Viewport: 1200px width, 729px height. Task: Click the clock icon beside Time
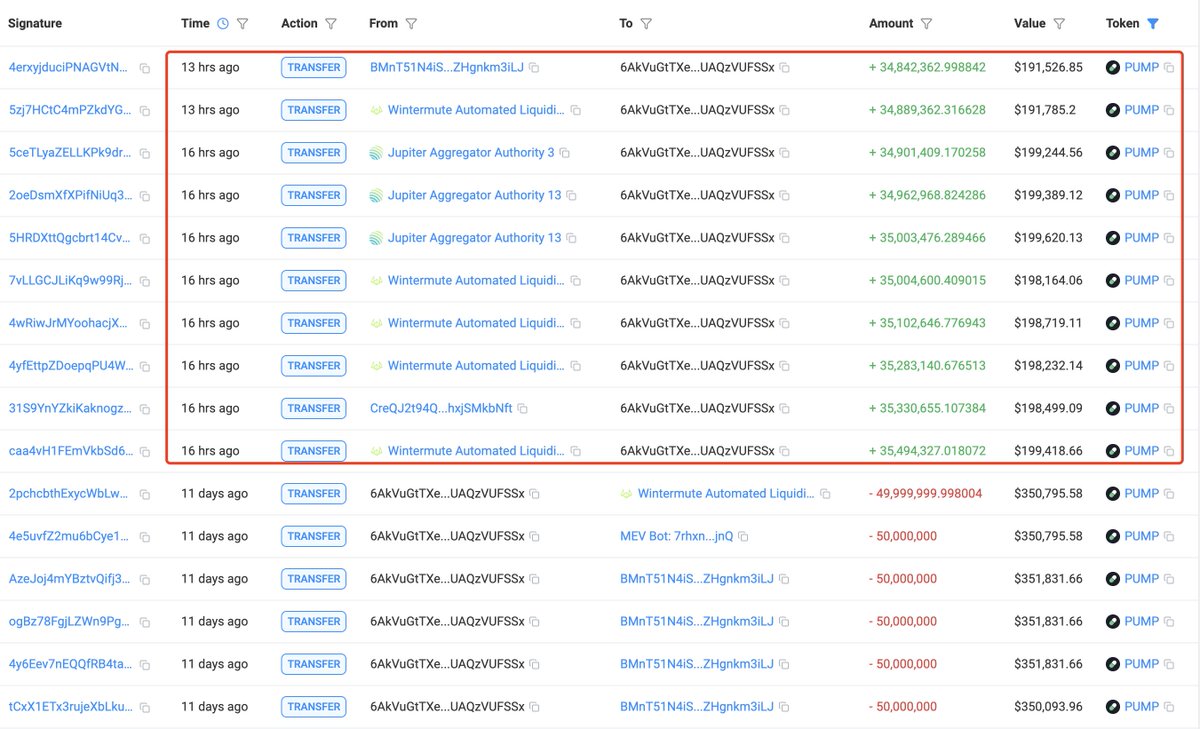[x=223, y=24]
